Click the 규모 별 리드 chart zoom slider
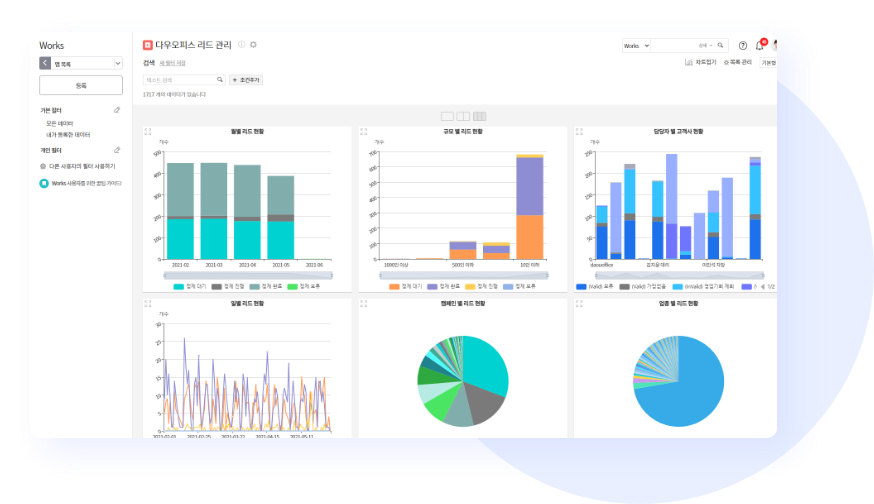Image resolution: width=874 pixels, height=504 pixels. 464,275
